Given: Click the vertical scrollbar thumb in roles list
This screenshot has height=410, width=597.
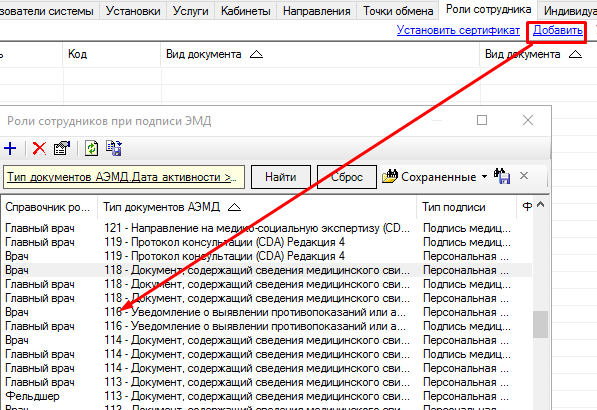Looking at the screenshot, I should point(540,324).
